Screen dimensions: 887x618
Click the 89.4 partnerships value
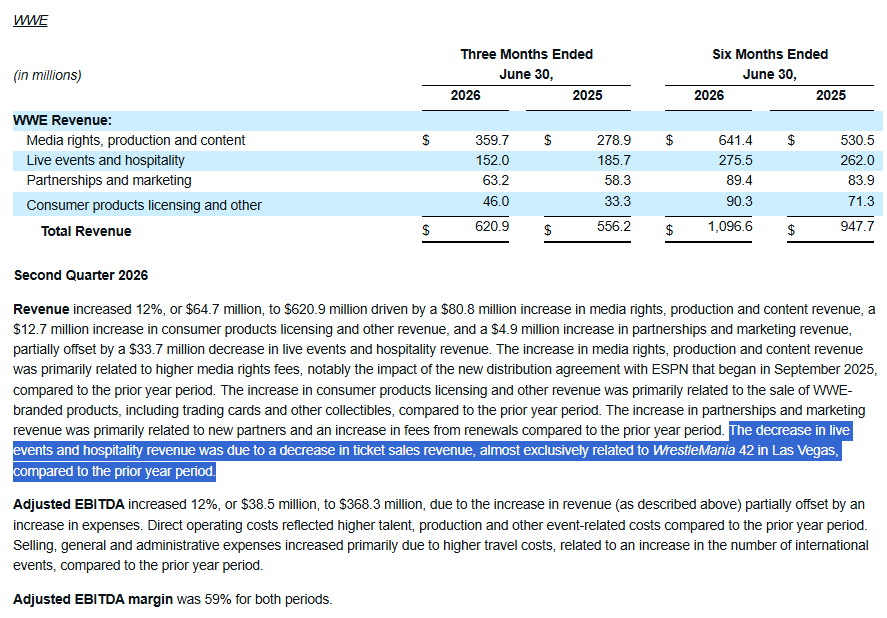click(x=739, y=181)
